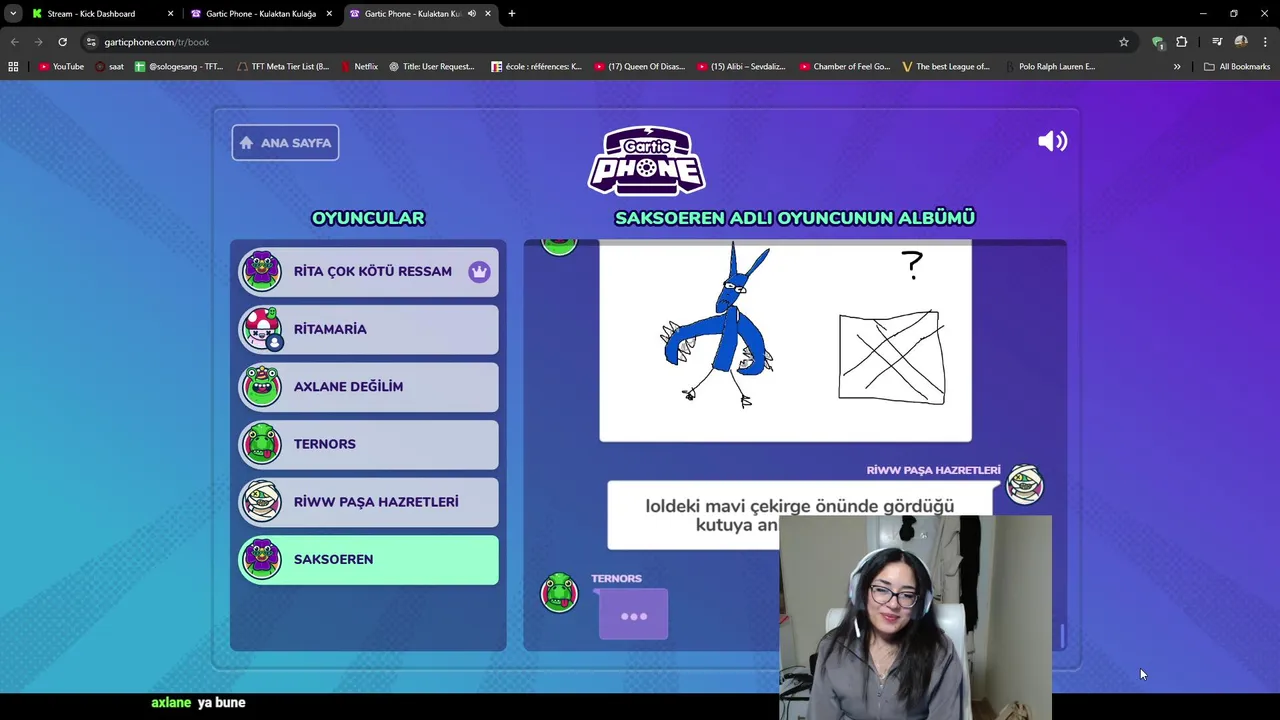Reload the page
The image size is (1280, 720).
pyautogui.click(x=62, y=42)
